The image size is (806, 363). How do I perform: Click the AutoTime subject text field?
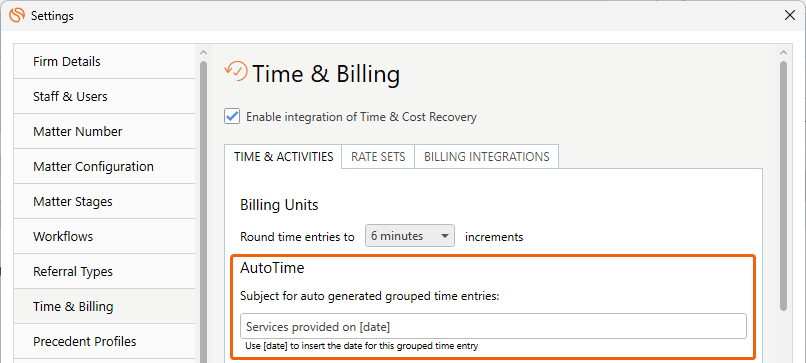coord(493,326)
